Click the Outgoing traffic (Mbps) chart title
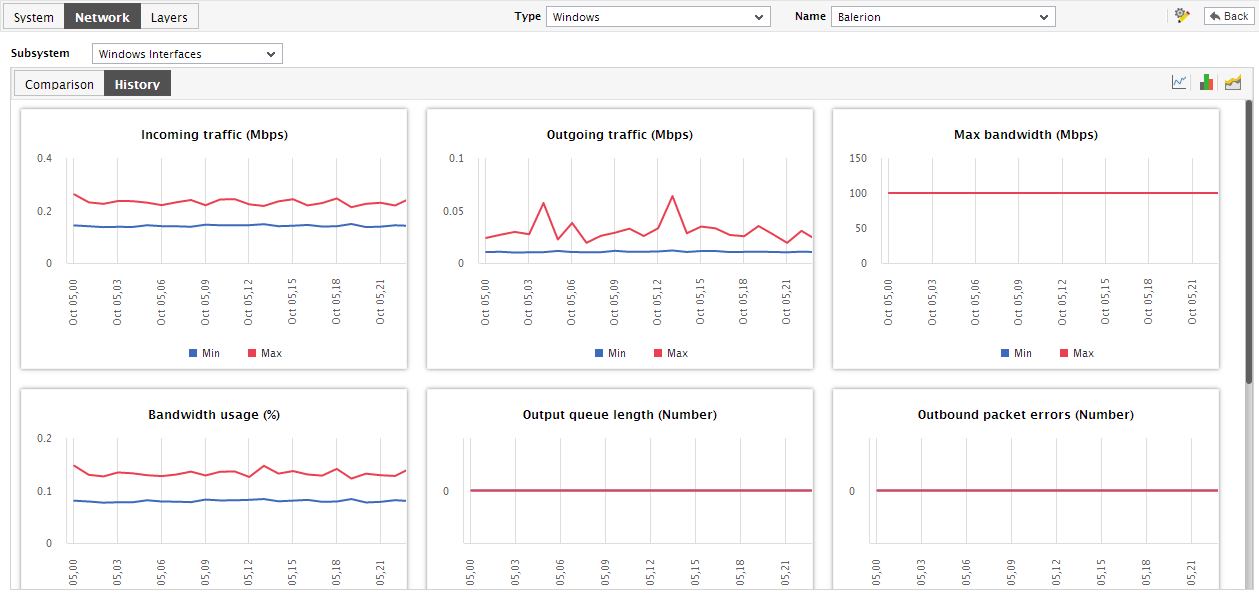The image size is (1259, 594). (x=620, y=134)
